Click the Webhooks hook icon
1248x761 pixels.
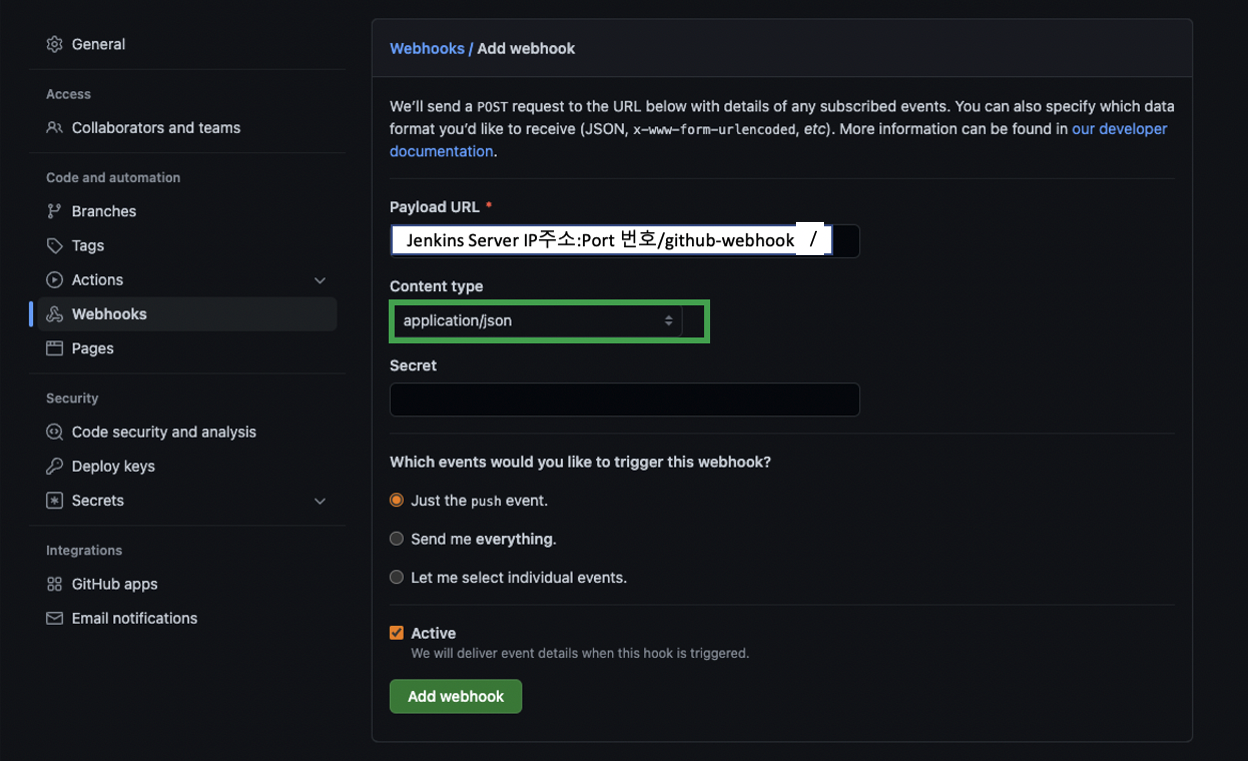coord(54,314)
